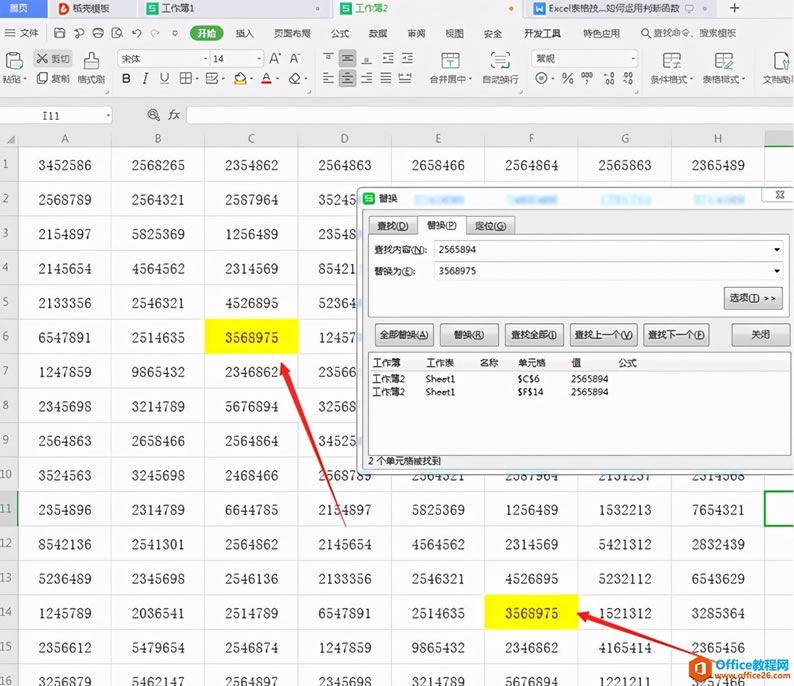
Task: Toggle top vertical alignment
Action: click(x=328, y=58)
